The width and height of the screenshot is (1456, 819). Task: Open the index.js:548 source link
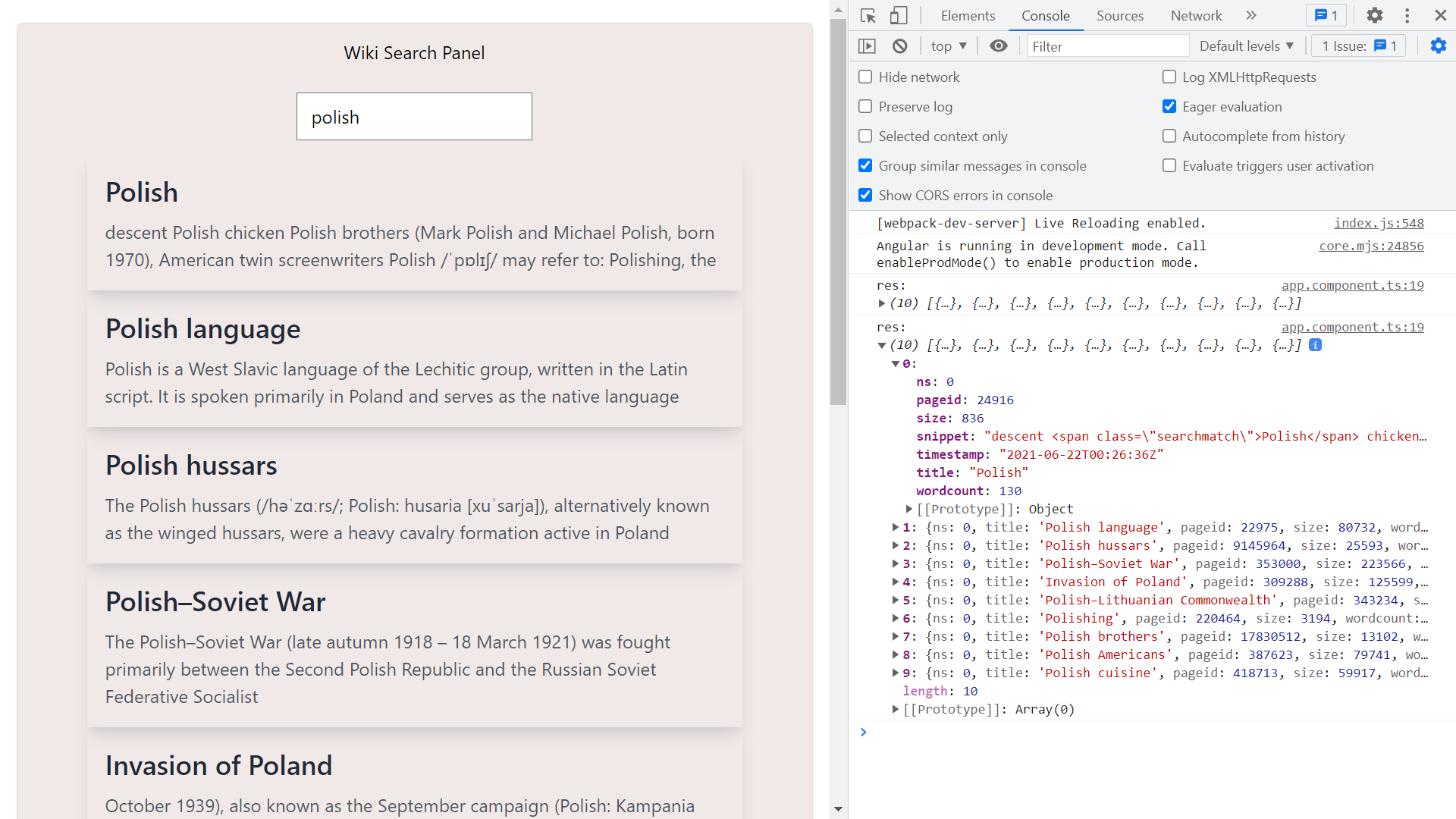(x=1379, y=223)
